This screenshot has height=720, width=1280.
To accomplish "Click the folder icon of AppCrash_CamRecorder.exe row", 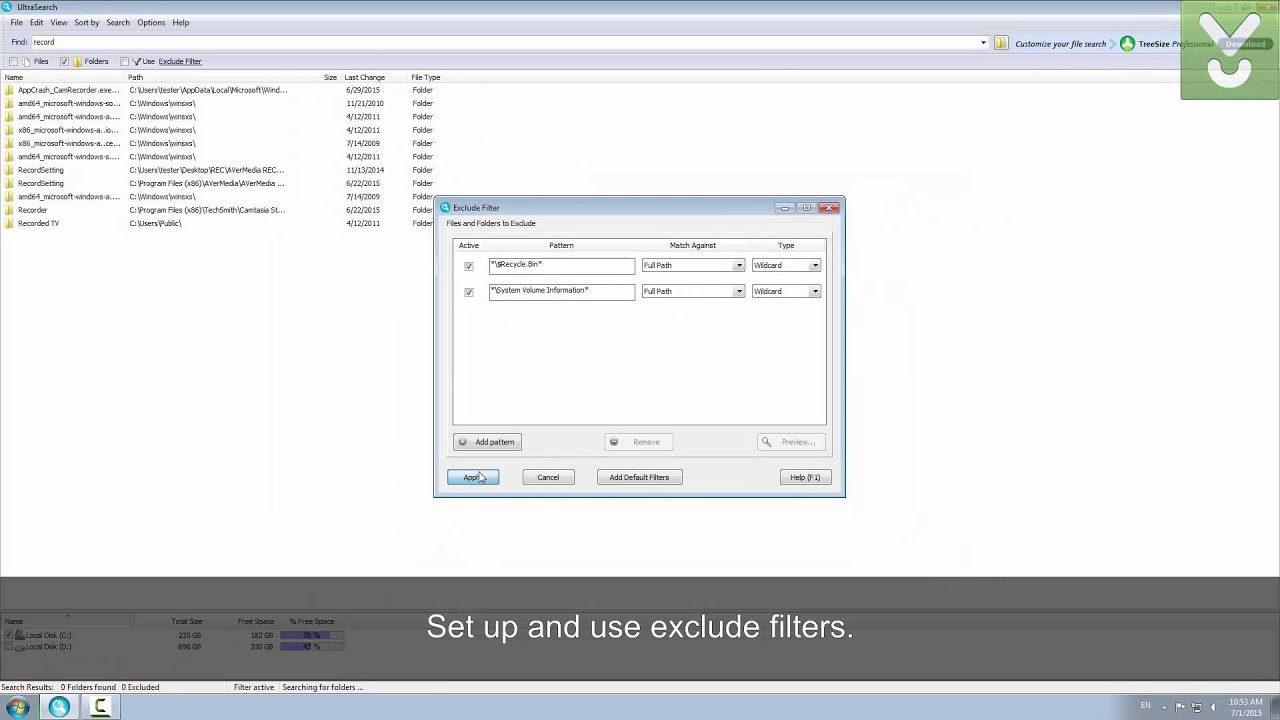I will tap(9, 90).
